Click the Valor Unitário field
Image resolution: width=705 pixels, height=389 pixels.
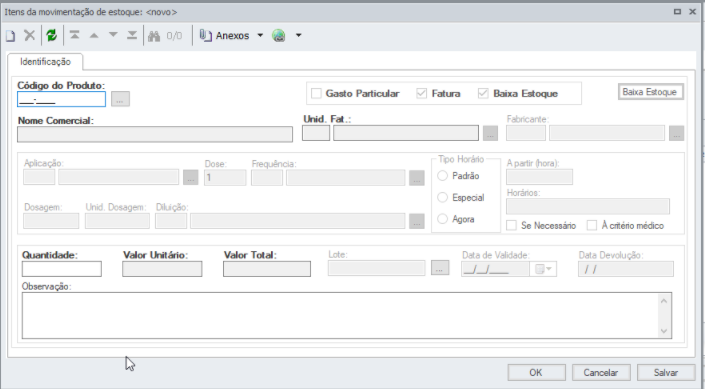[x=162, y=269]
